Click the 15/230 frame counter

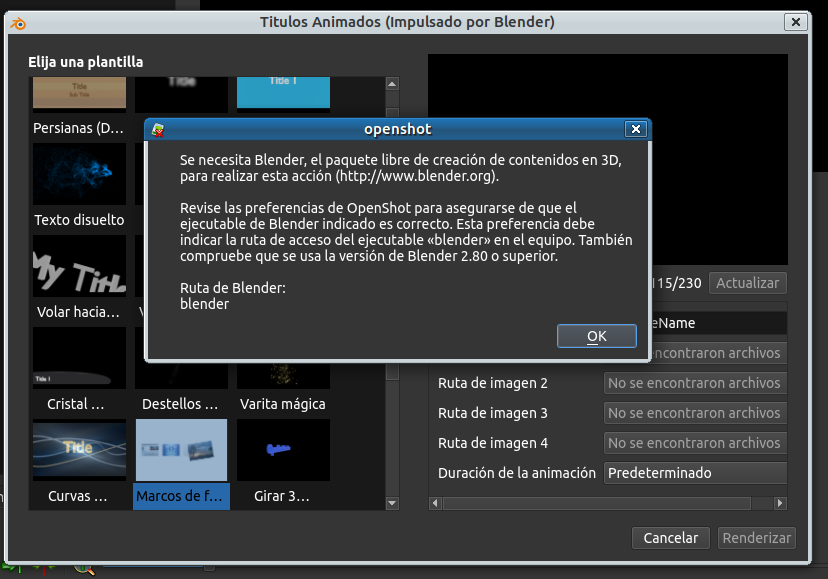coord(679,283)
